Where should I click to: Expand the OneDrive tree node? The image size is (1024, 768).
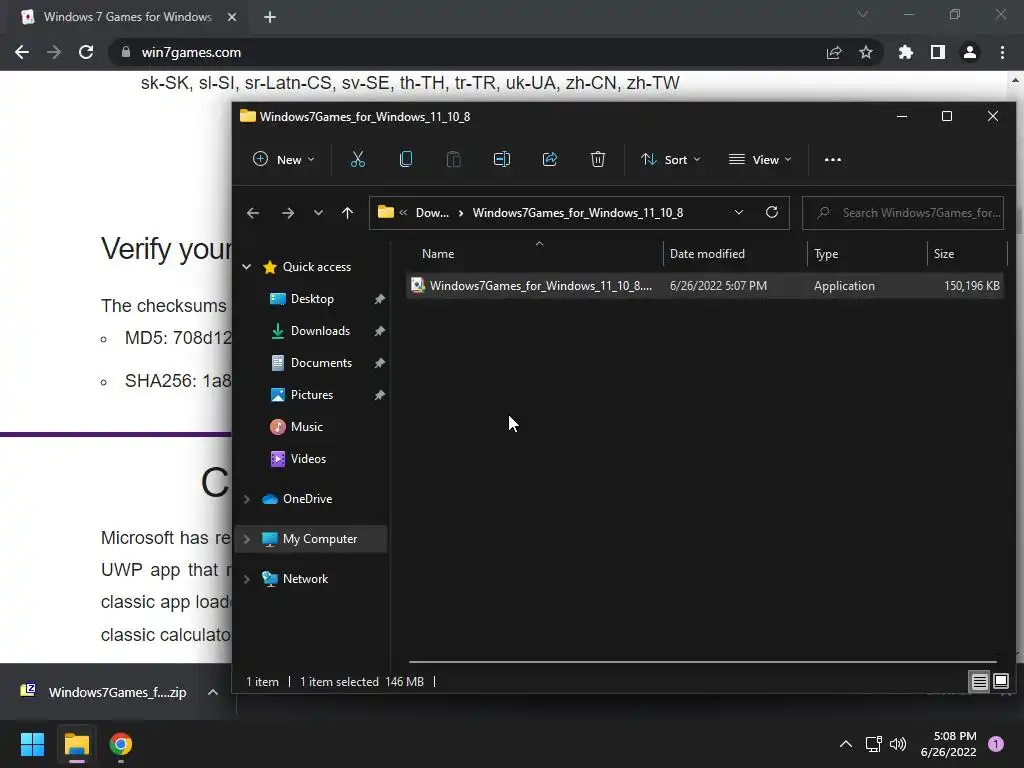247,499
